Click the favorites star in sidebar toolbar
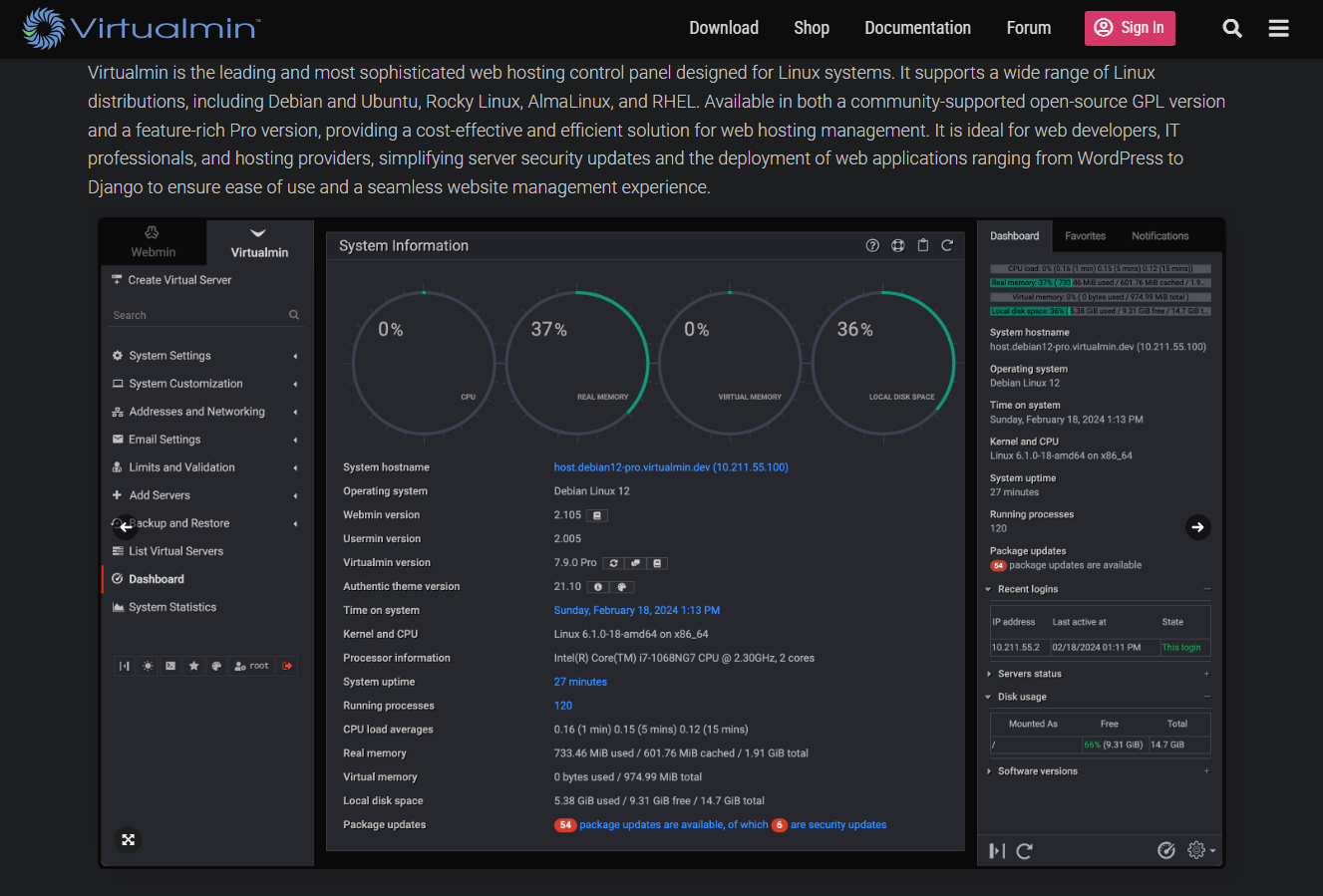Screen dimensions: 1323x896 (x=193, y=666)
